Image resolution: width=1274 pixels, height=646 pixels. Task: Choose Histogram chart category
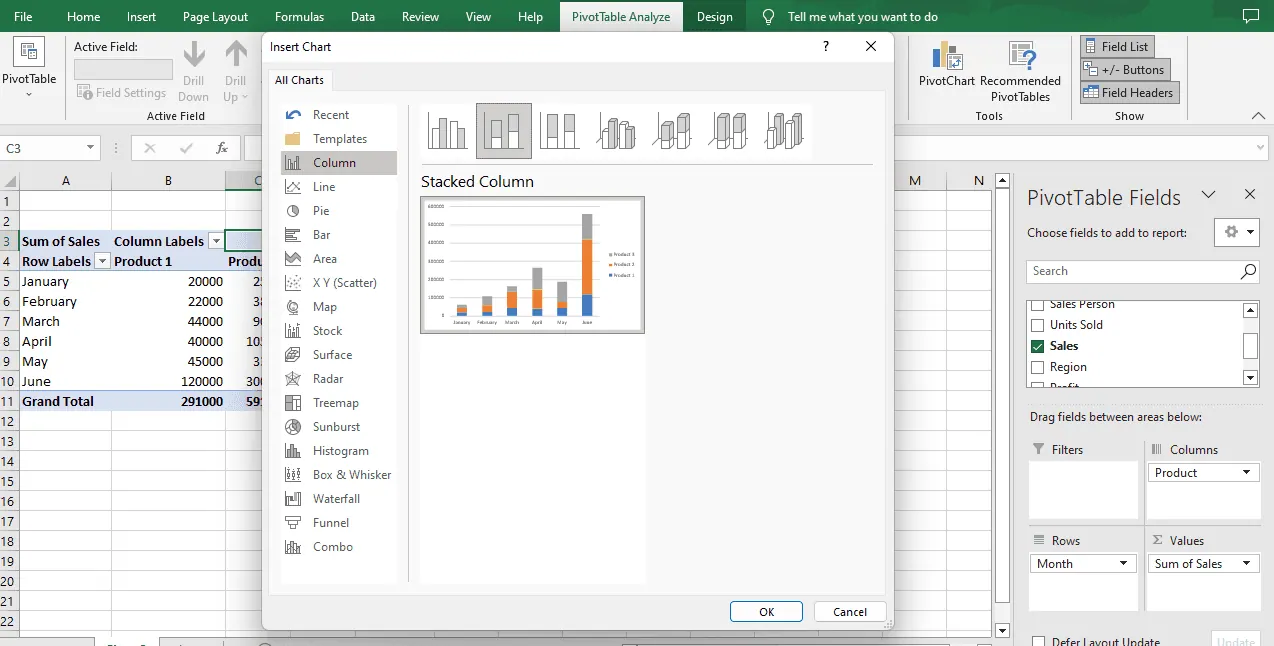pyautogui.click(x=339, y=451)
